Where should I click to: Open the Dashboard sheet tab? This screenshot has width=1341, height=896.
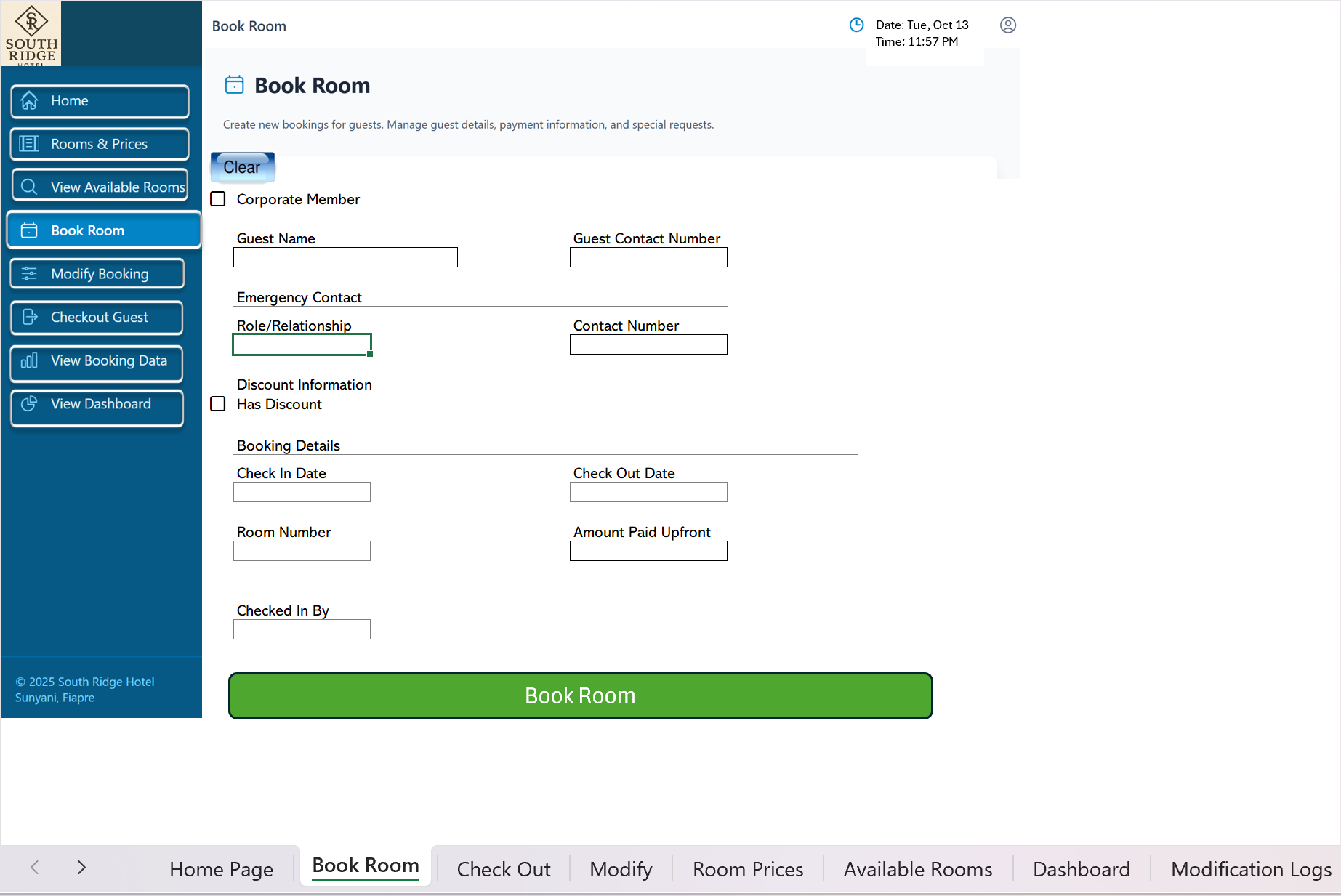[1082, 869]
